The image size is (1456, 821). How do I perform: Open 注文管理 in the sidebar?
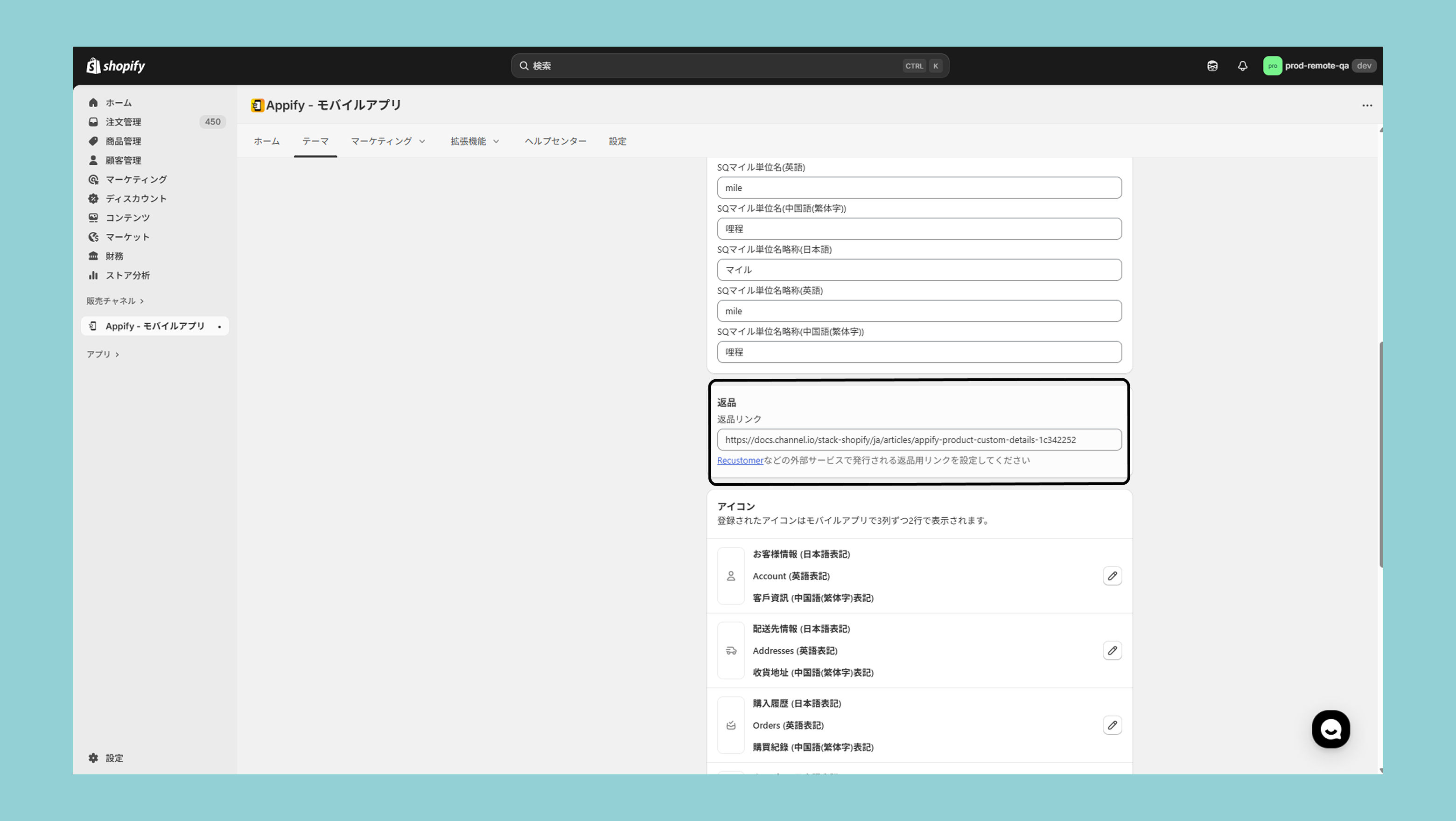(x=123, y=121)
